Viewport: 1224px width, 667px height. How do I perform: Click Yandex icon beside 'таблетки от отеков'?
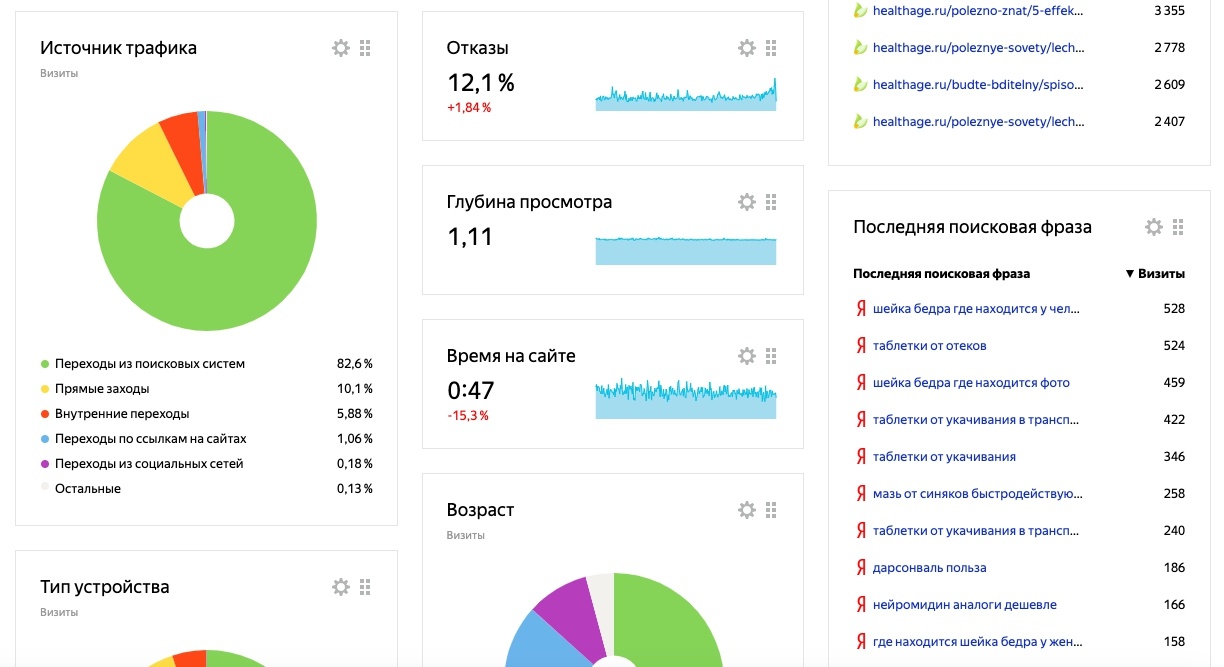click(x=860, y=346)
